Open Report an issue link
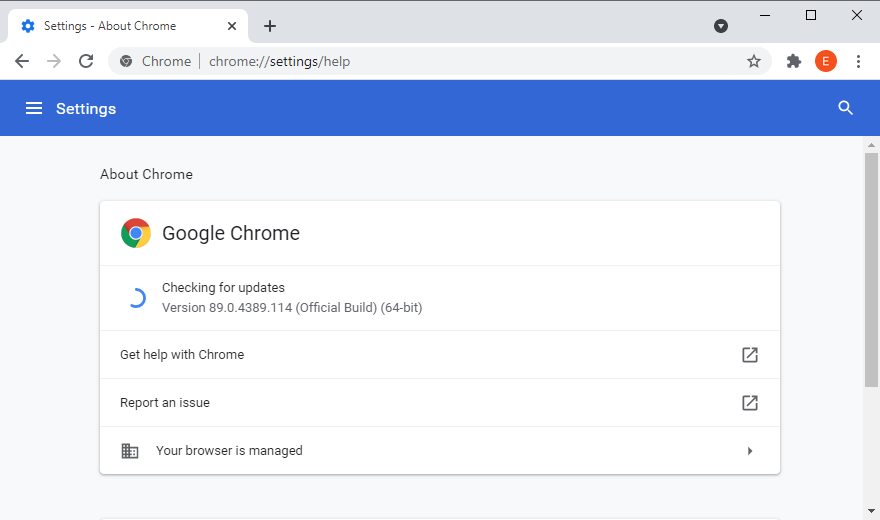 pos(165,403)
